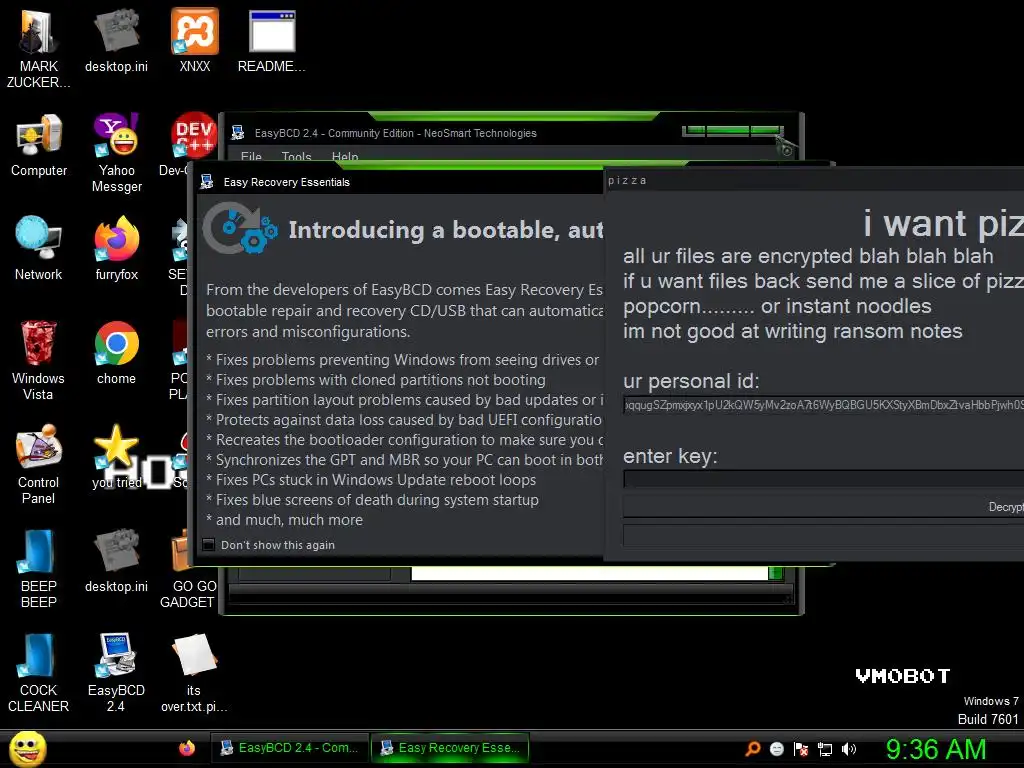Viewport: 1024px width, 768px height.
Task: Click the EasyBCD window title icon
Action: [x=238, y=133]
